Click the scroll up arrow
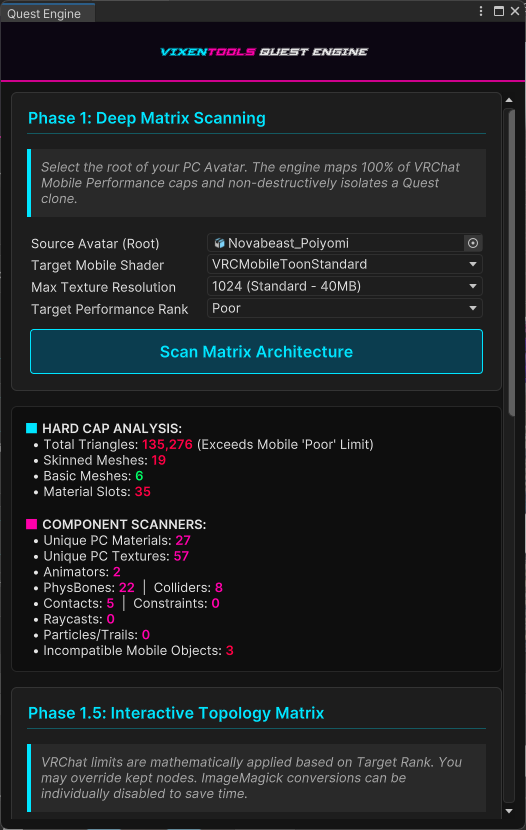 509,100
